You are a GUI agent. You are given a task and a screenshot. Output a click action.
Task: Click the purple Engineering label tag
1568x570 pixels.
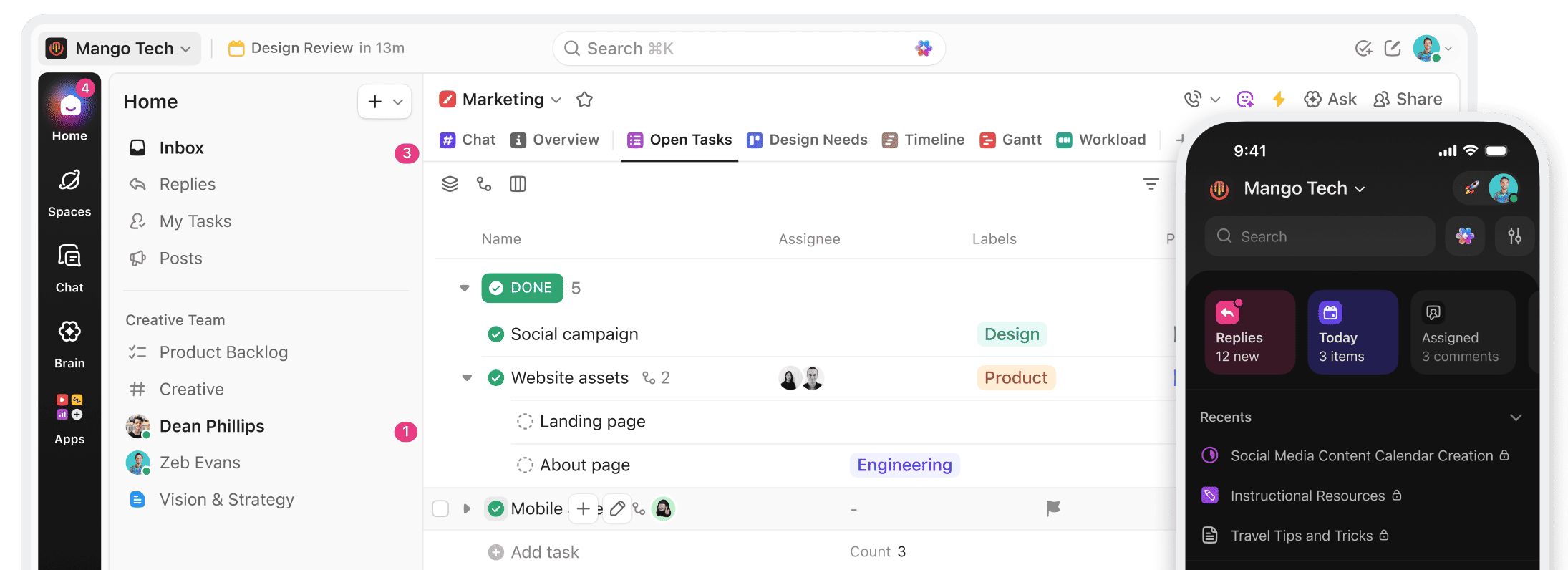904,465
